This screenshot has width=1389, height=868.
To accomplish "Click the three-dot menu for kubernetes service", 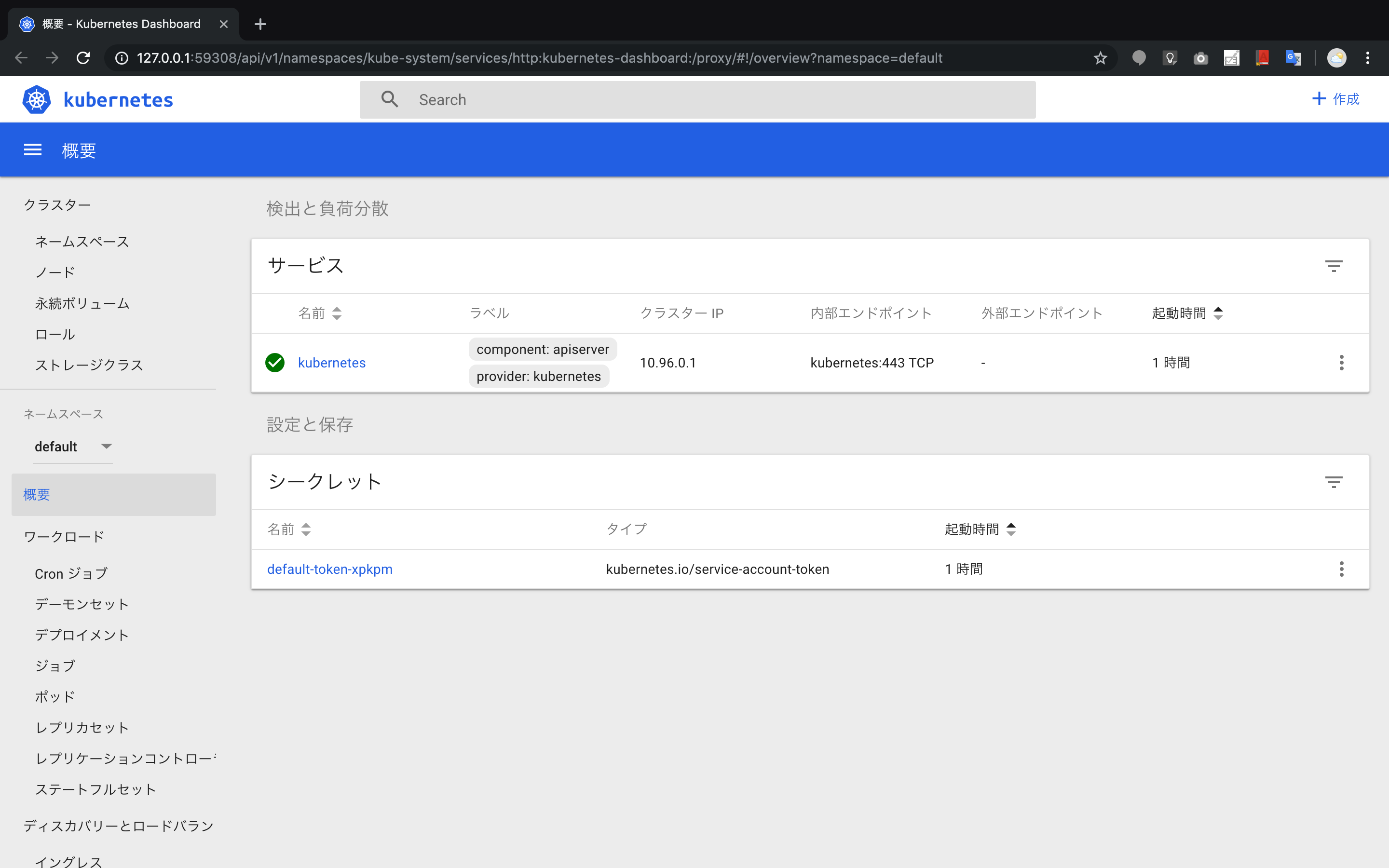I will click(1341, 362).
